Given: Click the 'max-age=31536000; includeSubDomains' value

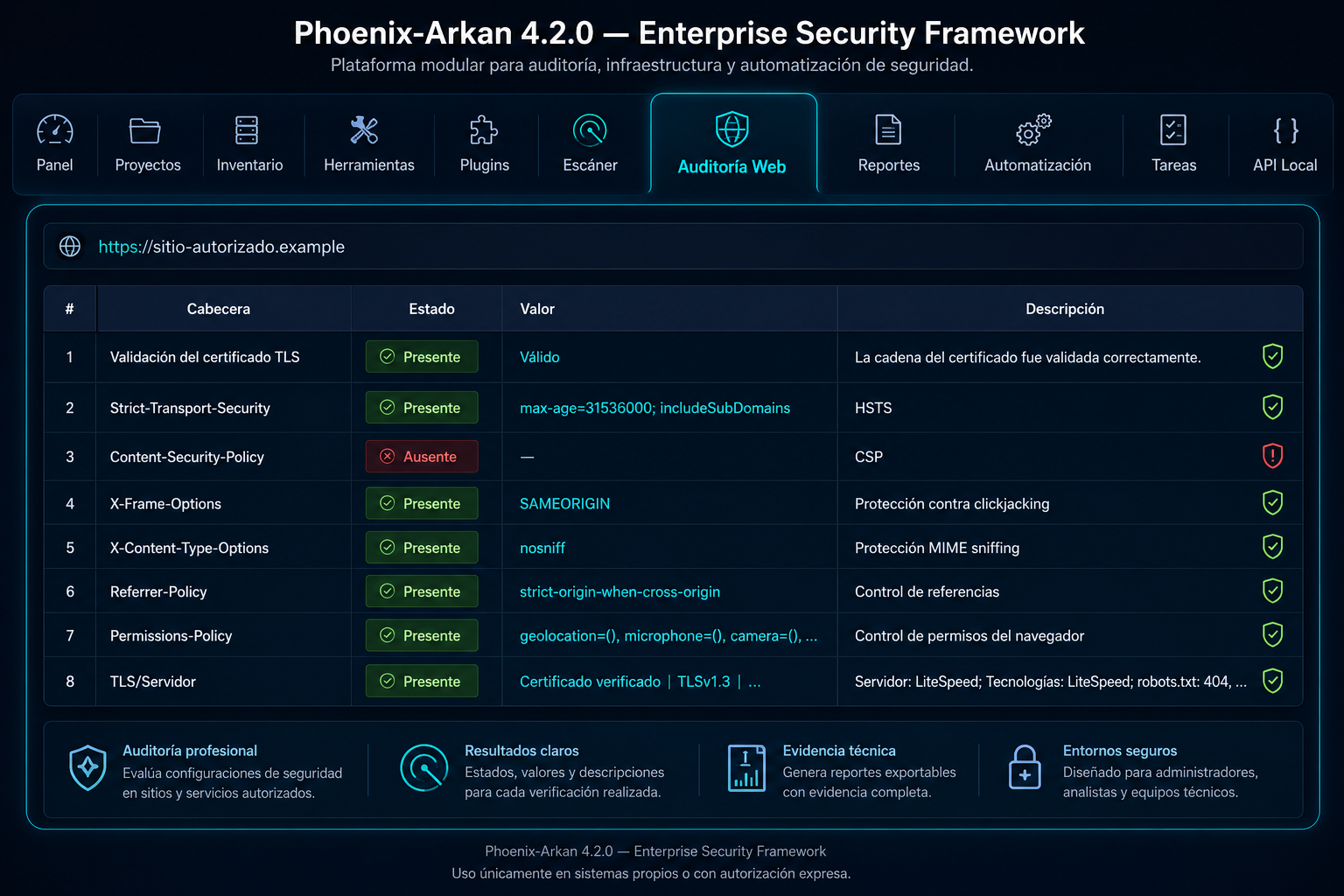Looking at the screenshot, I should point(654,408).
